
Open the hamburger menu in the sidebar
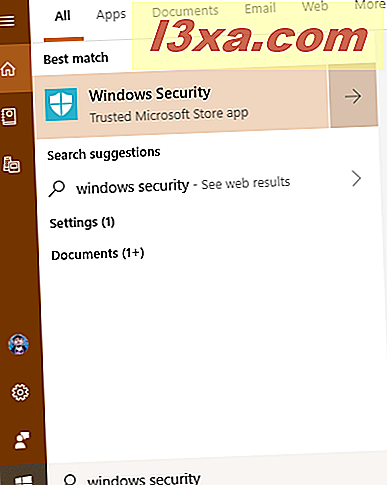(x=7, y=21)
